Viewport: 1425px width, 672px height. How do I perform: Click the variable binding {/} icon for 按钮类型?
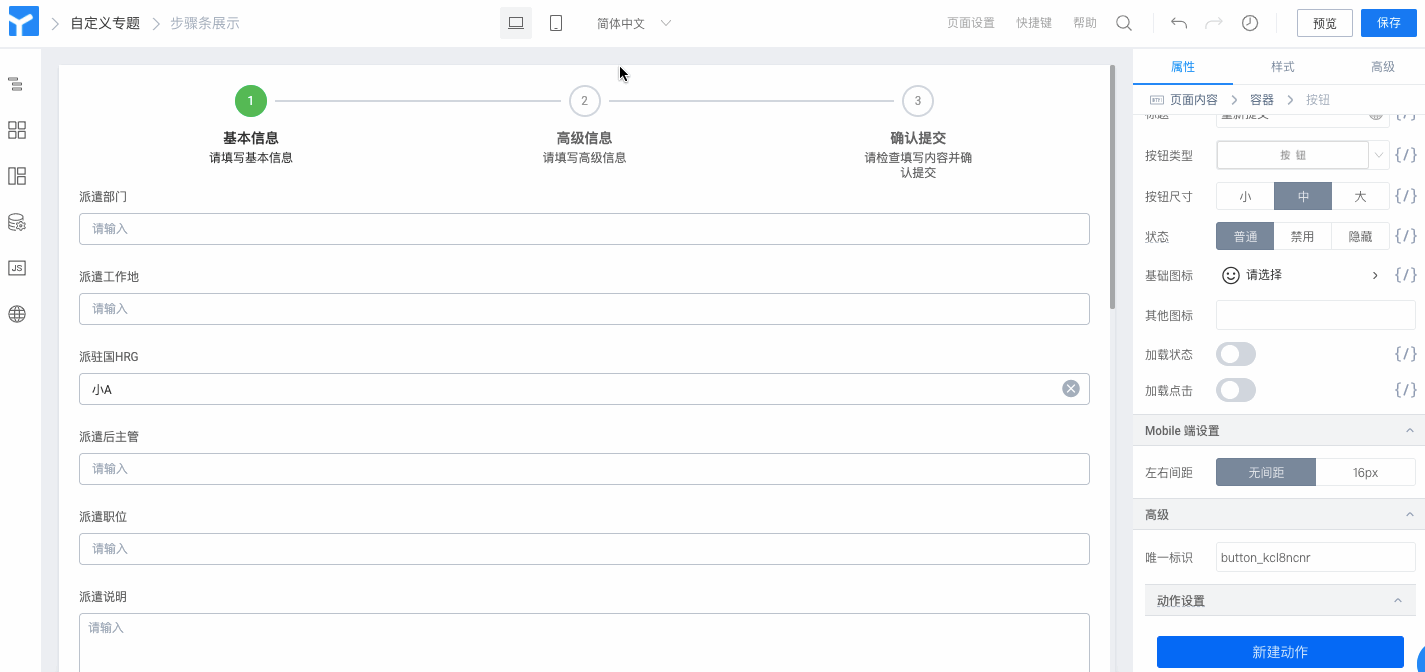1406,155
